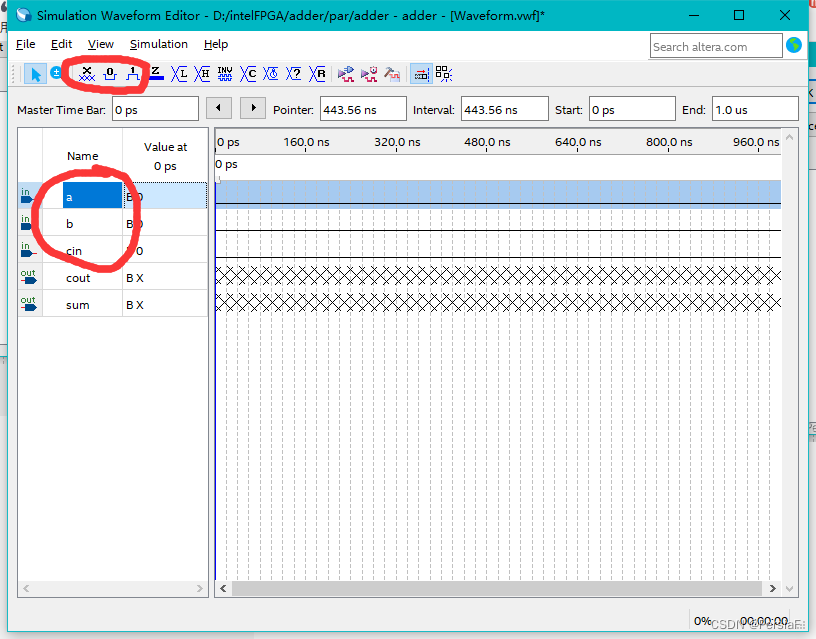
Task: Click the Interval value field
Action: click(505, 109)
